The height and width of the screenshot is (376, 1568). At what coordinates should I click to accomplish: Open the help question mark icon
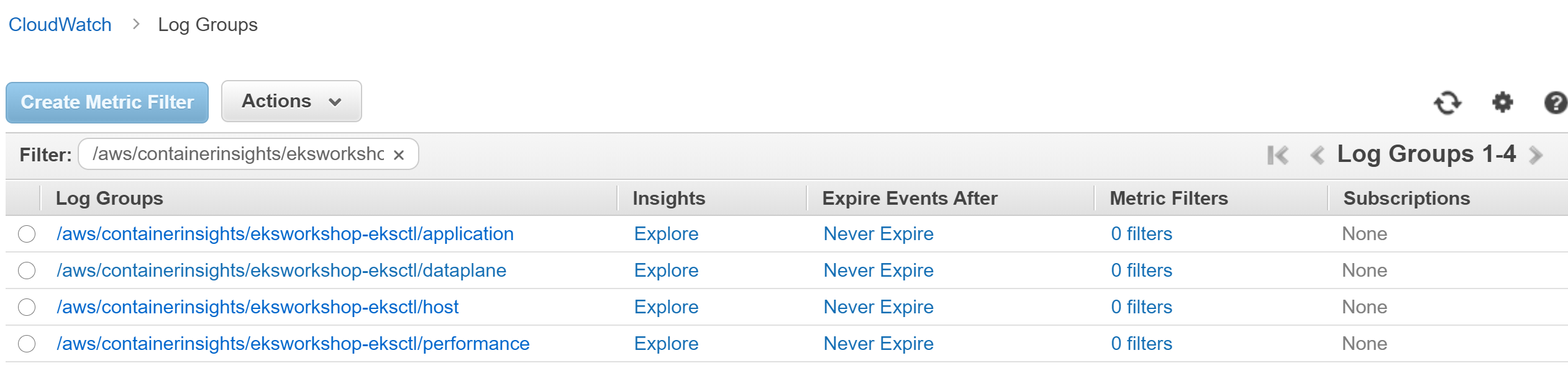point(1556,102)
